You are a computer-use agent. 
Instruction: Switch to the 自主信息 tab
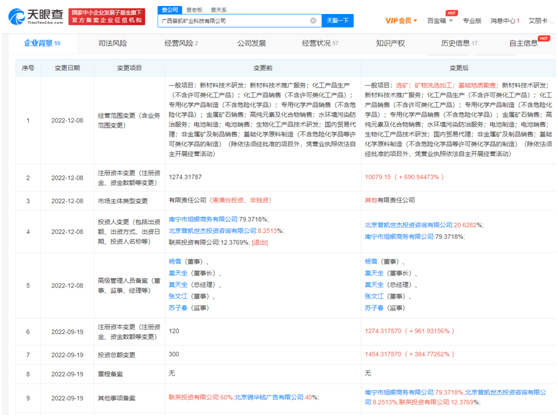click(x=523, y=43)
